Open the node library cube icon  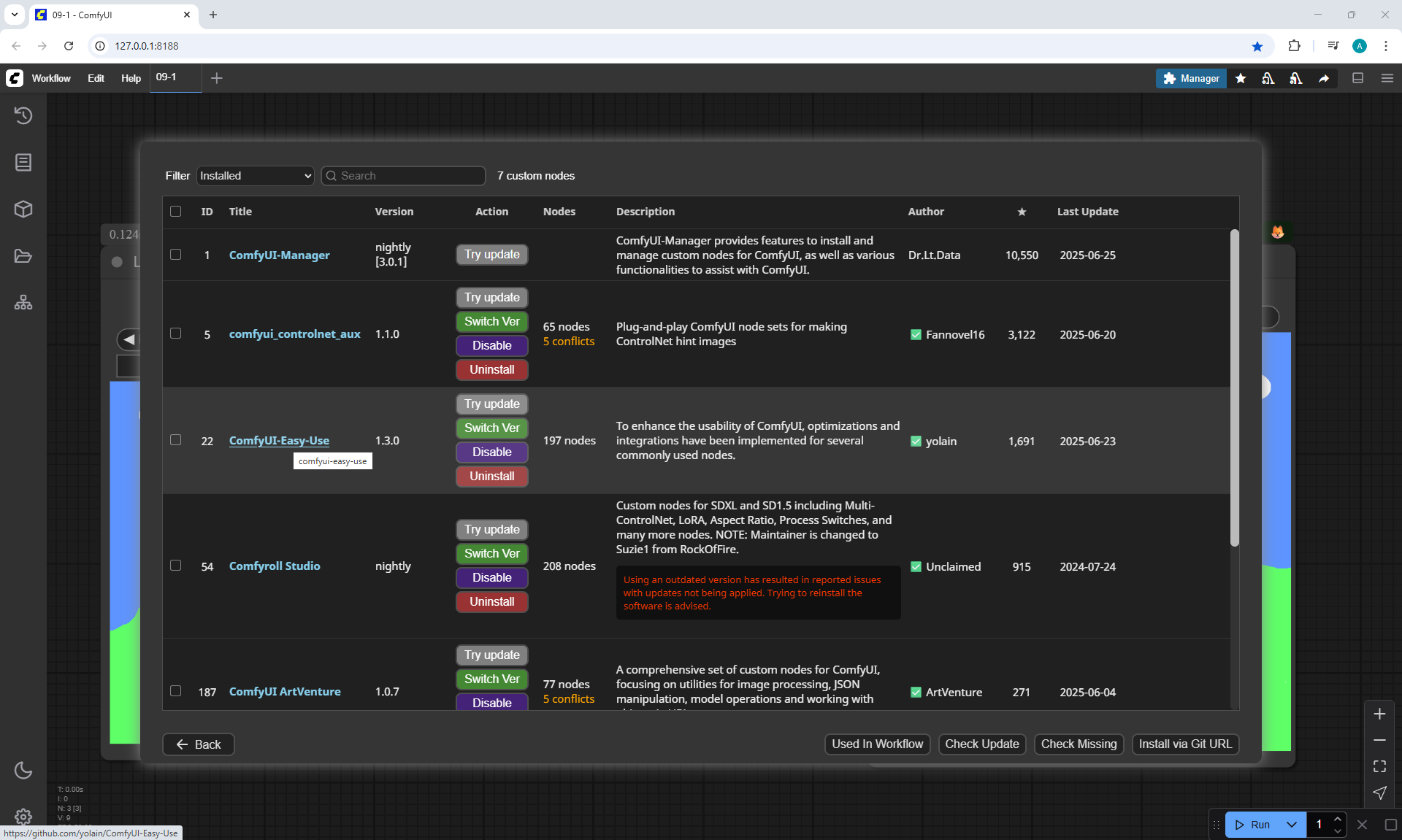coord(23,209)
